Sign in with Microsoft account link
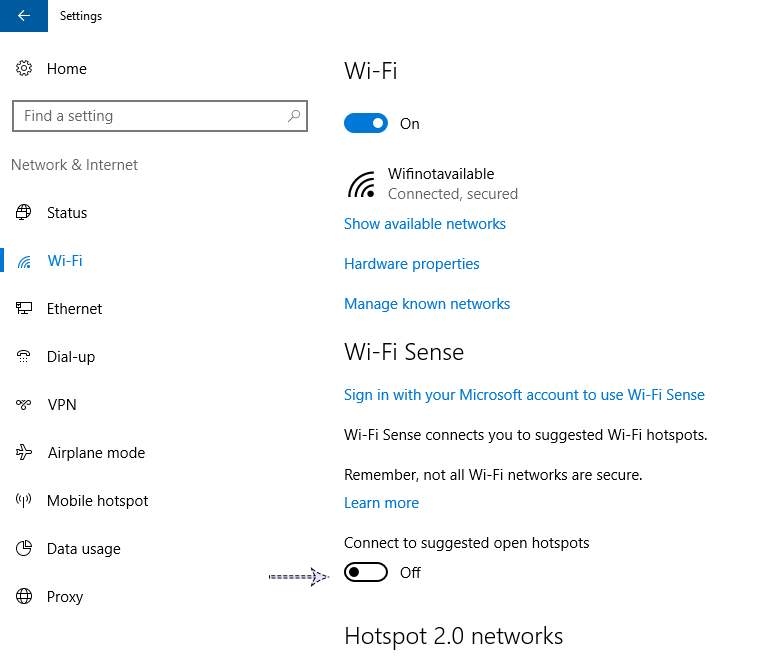 (x=524, y=395)
